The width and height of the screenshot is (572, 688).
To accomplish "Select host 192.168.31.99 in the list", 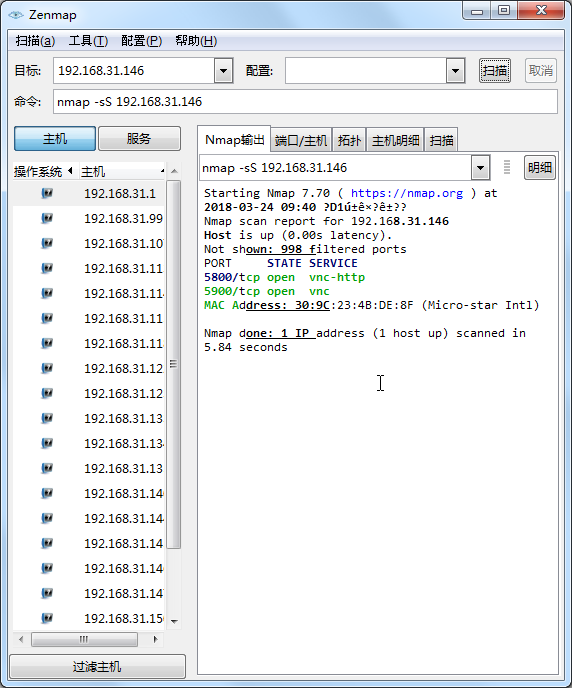I will click(123, 219).
